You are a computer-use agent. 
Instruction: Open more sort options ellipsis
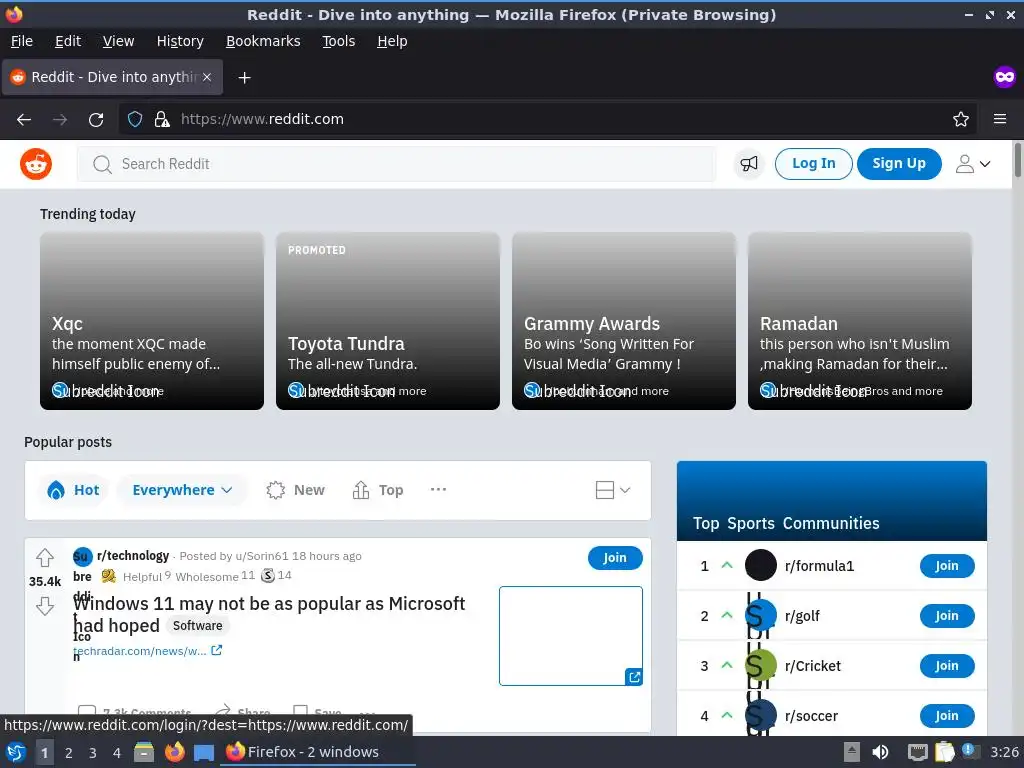[x=438, y=489]
